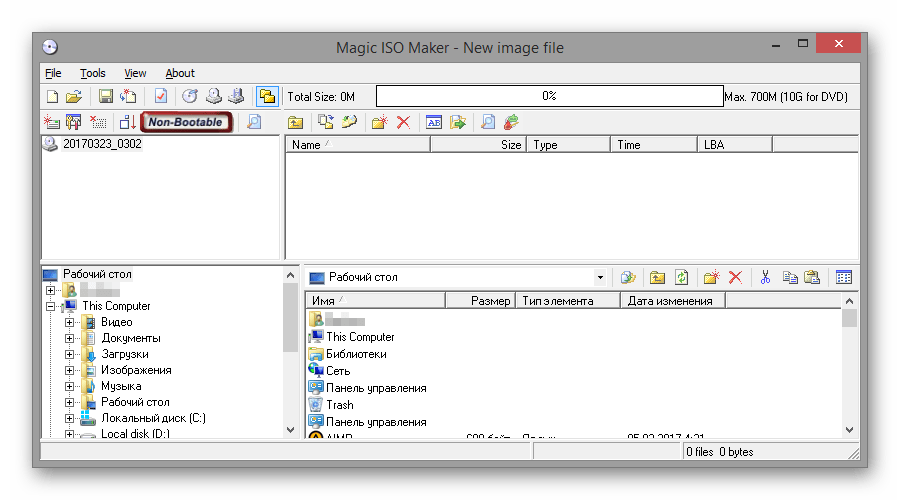
Task: Click the up-one-level folder icon above Name column
Action: pos(295,122)
